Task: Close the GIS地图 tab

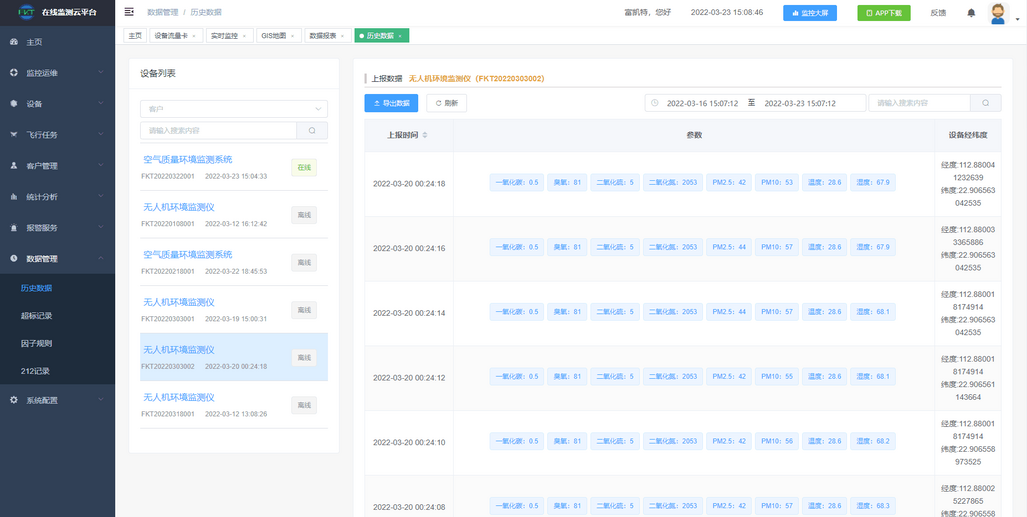Action: (x=293, y=36)
